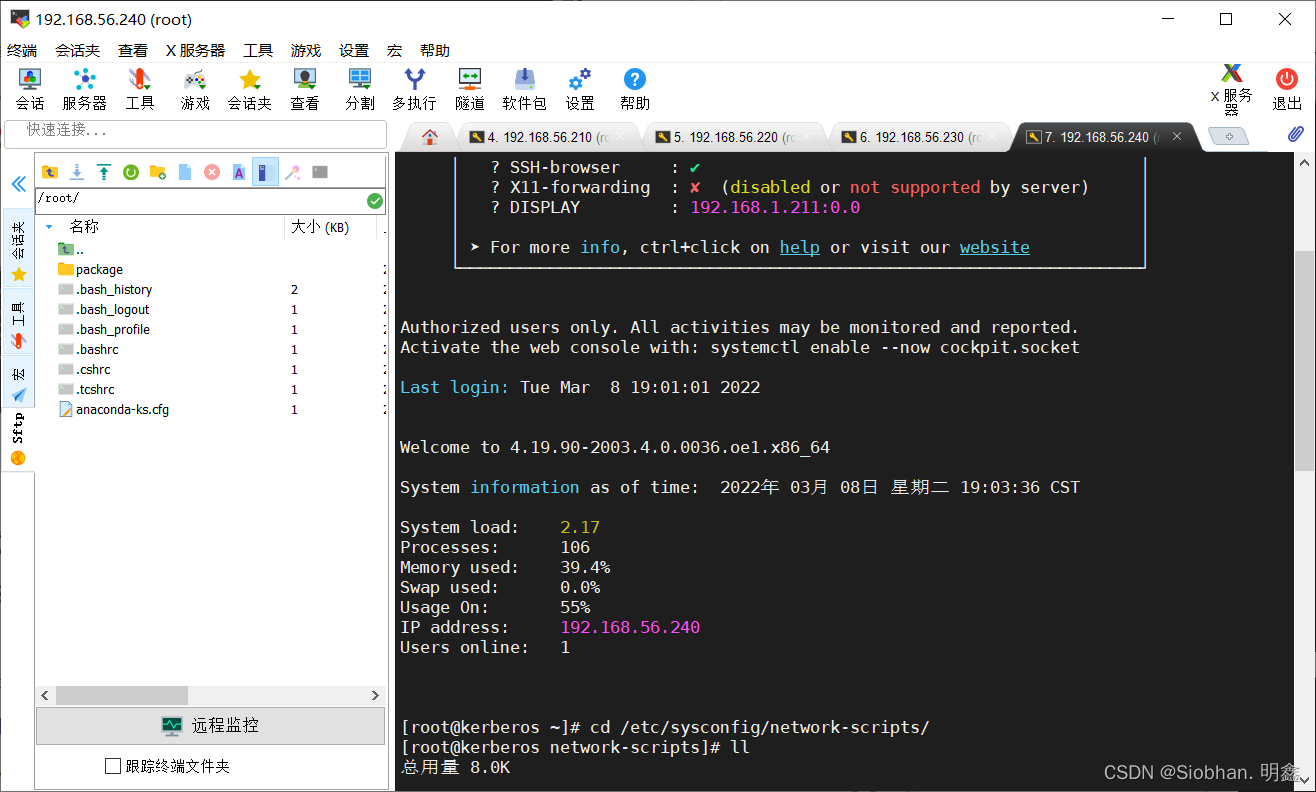Screen dimensions: 1316x792
Task: Click the MultiExec (多执行) toolbar icon
Action: click(413, 88)
